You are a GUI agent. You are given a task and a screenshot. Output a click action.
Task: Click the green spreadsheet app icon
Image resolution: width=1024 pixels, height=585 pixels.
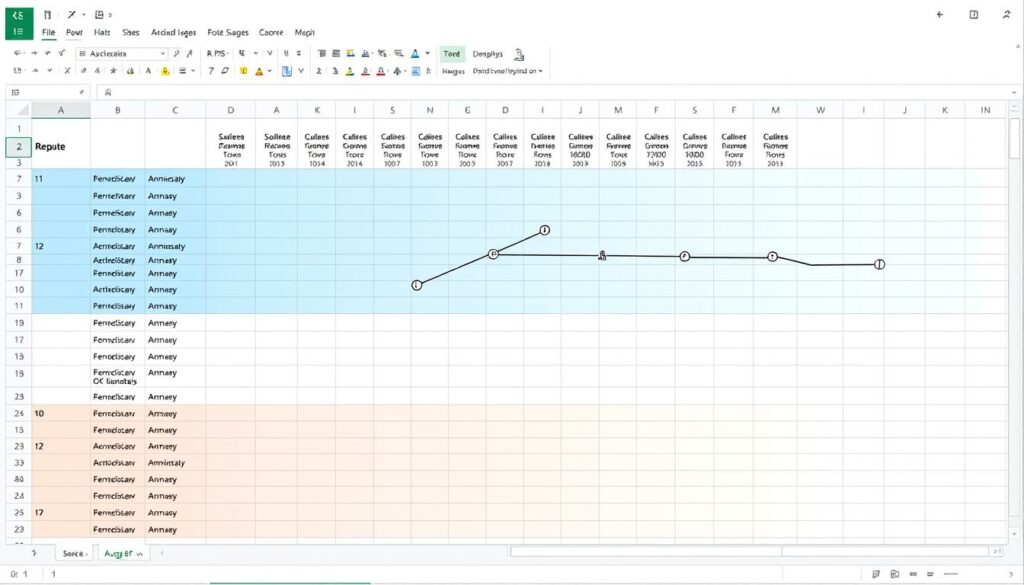point(19,23)
